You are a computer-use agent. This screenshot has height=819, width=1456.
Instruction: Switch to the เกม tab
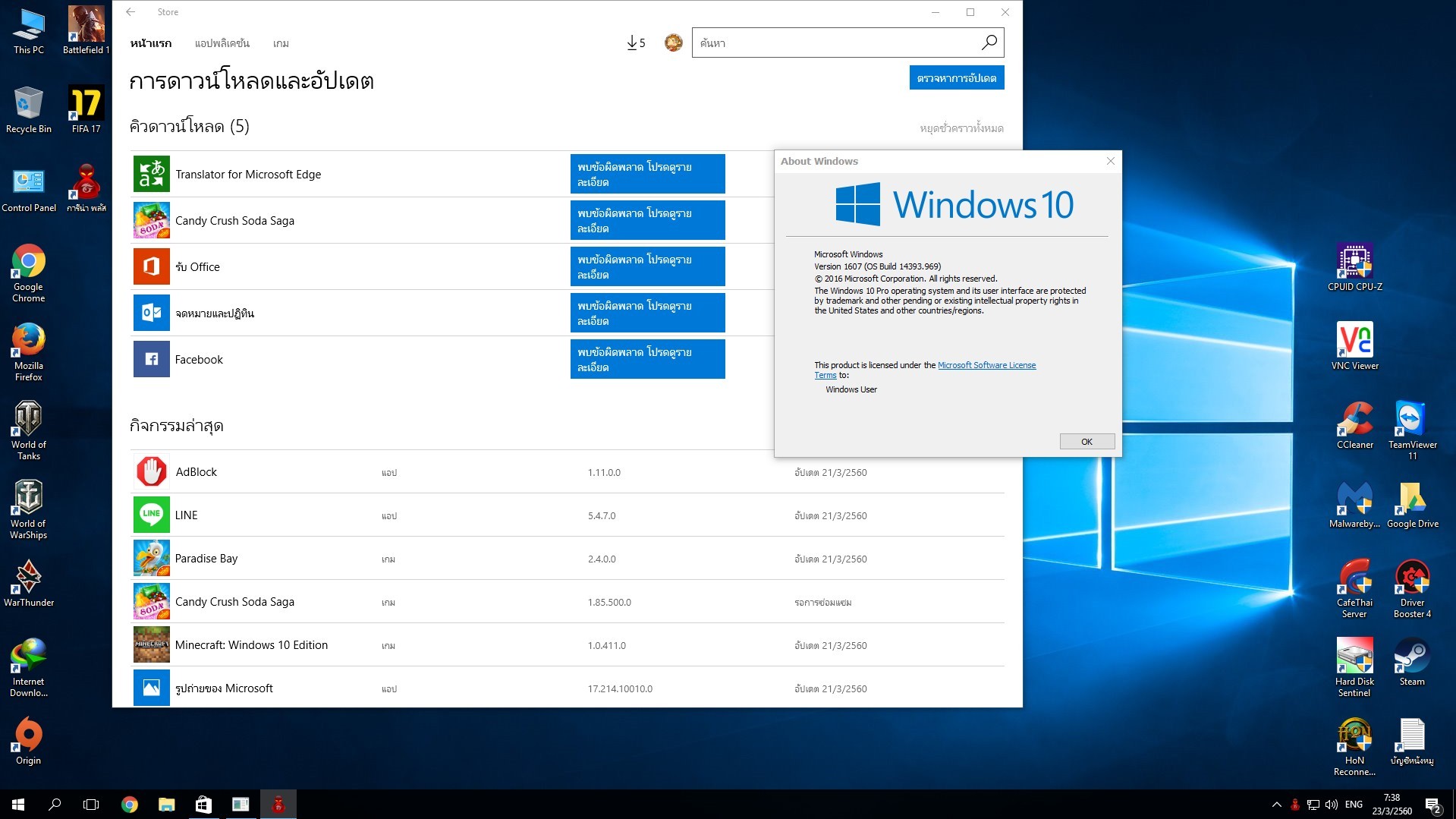click(281, 43)
